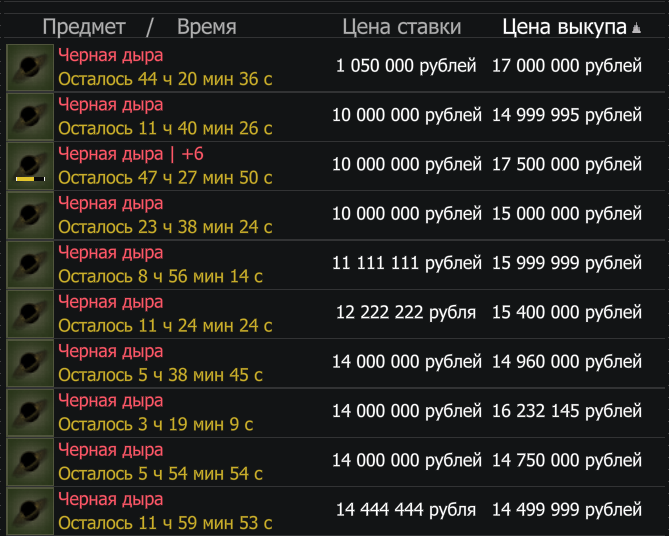669x536 pixels.
Task: Click the item icon of the 17 000 000 buyout lot
Action: 30,67
